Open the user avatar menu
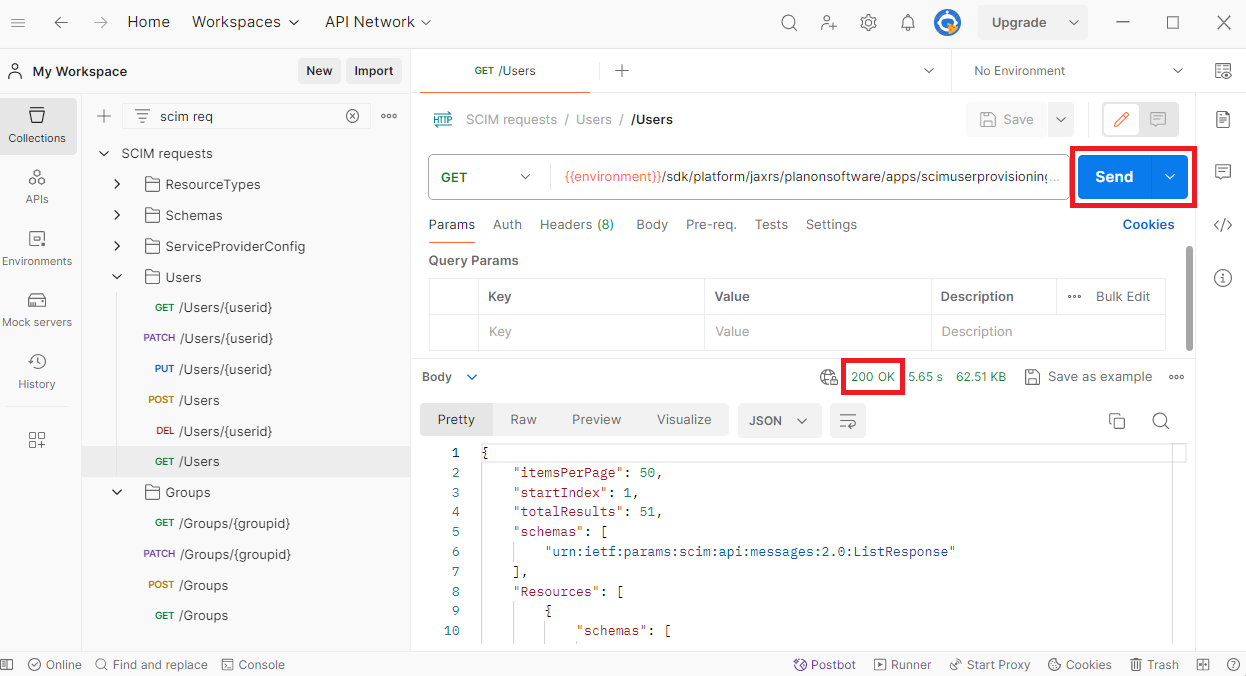The width and height of the screenshot is (1246, 676). click(947, 22)
